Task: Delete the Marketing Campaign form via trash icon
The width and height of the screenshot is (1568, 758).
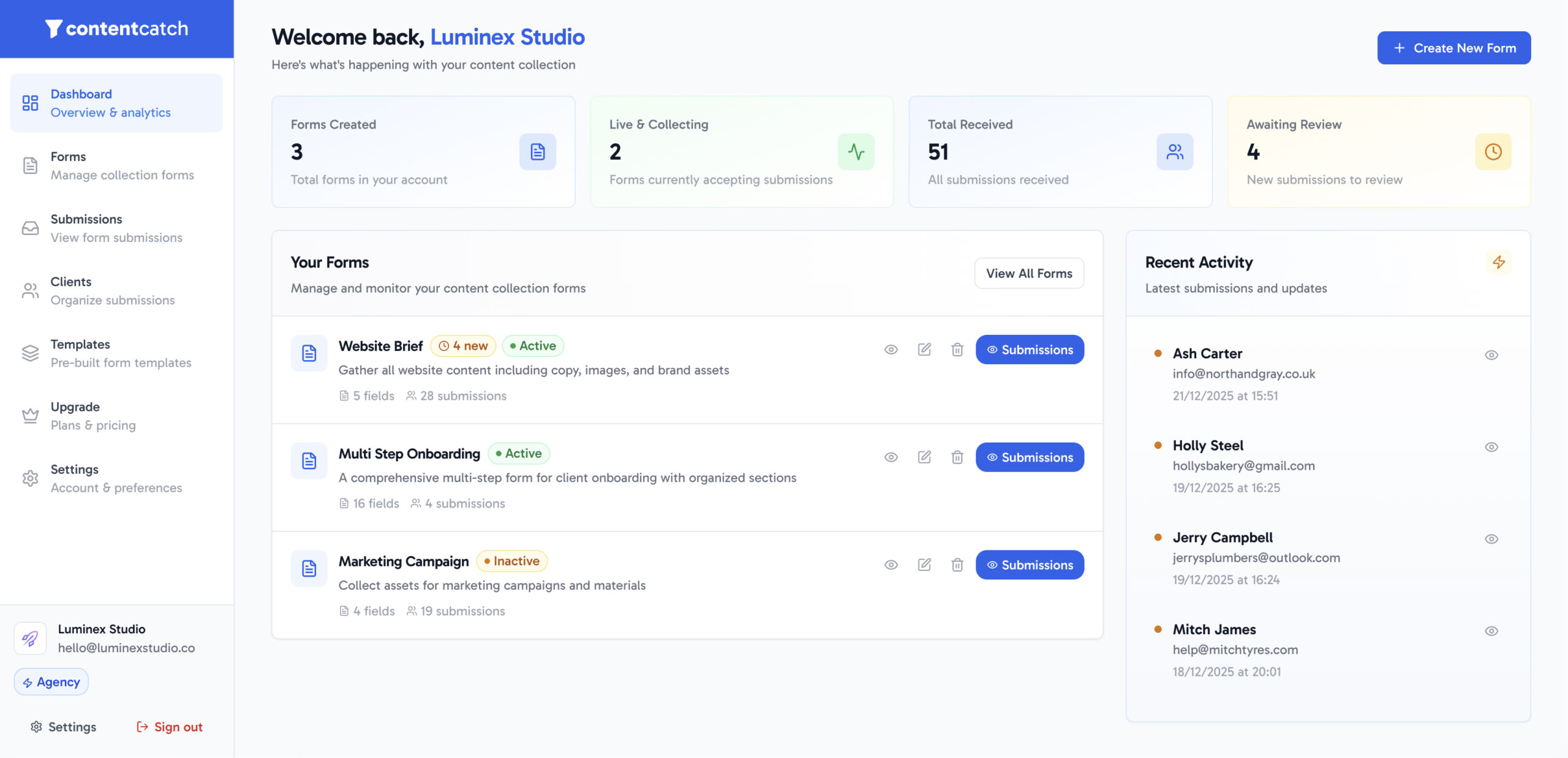Action: coord(957,565)
